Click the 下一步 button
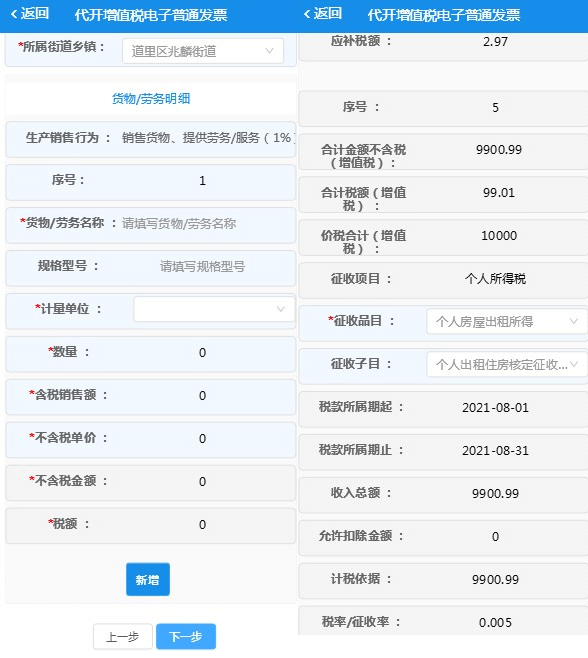 (186, 637)
